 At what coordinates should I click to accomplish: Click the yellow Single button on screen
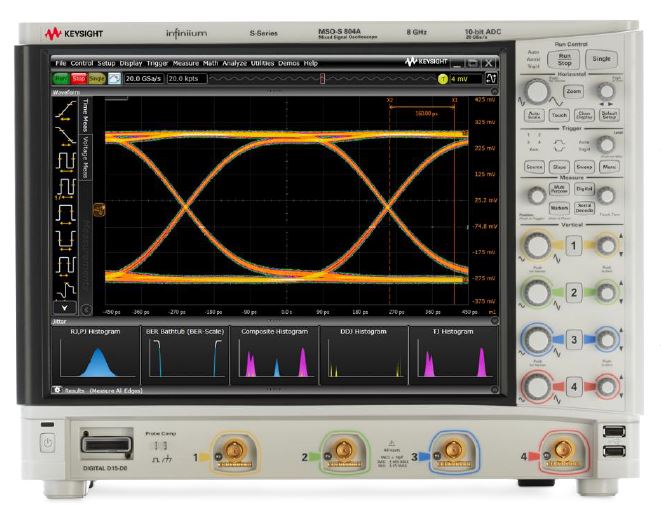(x=97, y=78)
